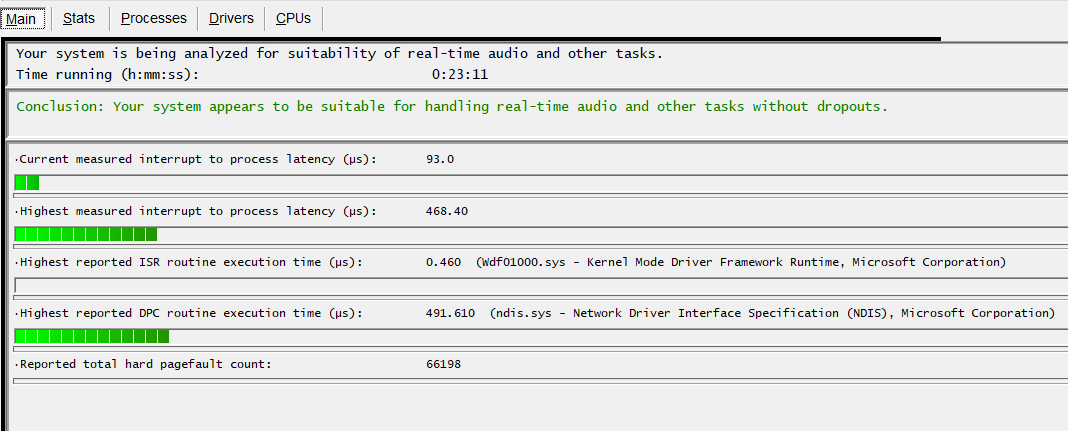Click the 'Time running (h:mm:ss)' label

point(108,74)
